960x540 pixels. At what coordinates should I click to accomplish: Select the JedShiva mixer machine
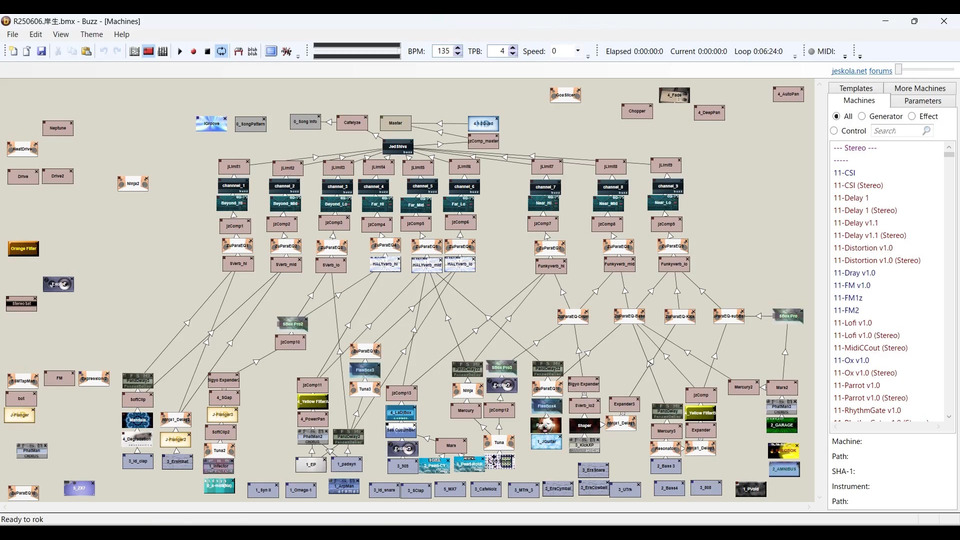click(x=398, y=146)
